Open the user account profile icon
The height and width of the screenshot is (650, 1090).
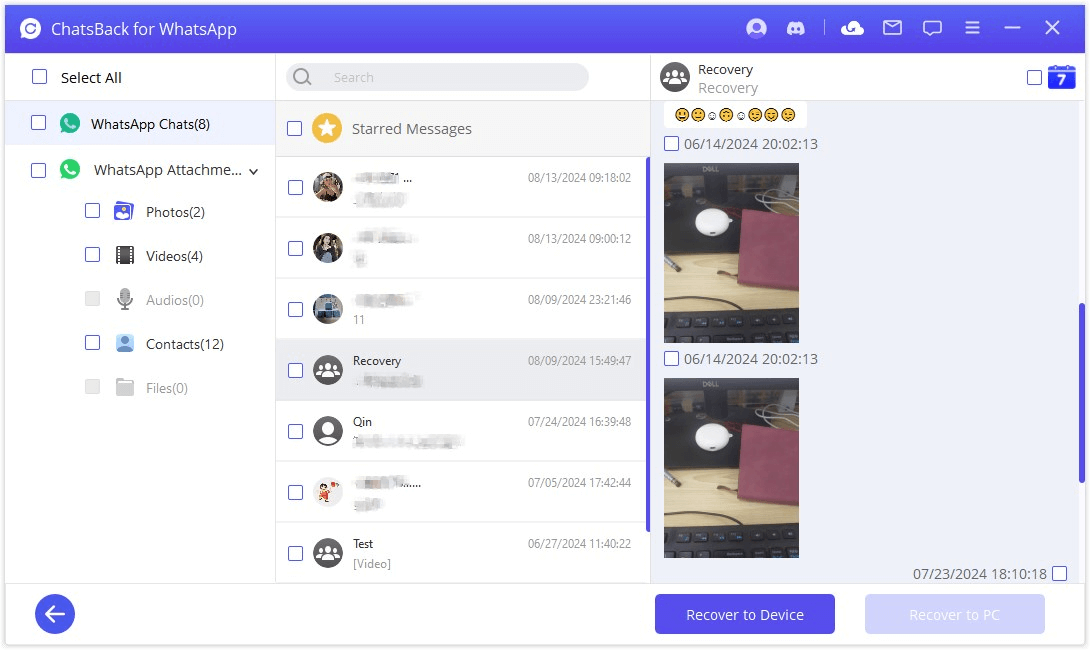pyautogui.click(x=756, y=28)
